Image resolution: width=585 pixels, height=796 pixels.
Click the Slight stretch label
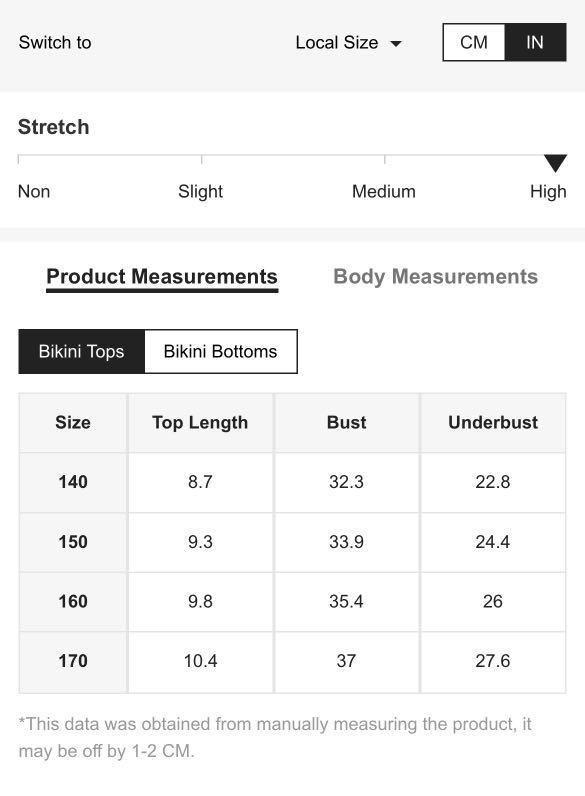[x=201, y=191]
